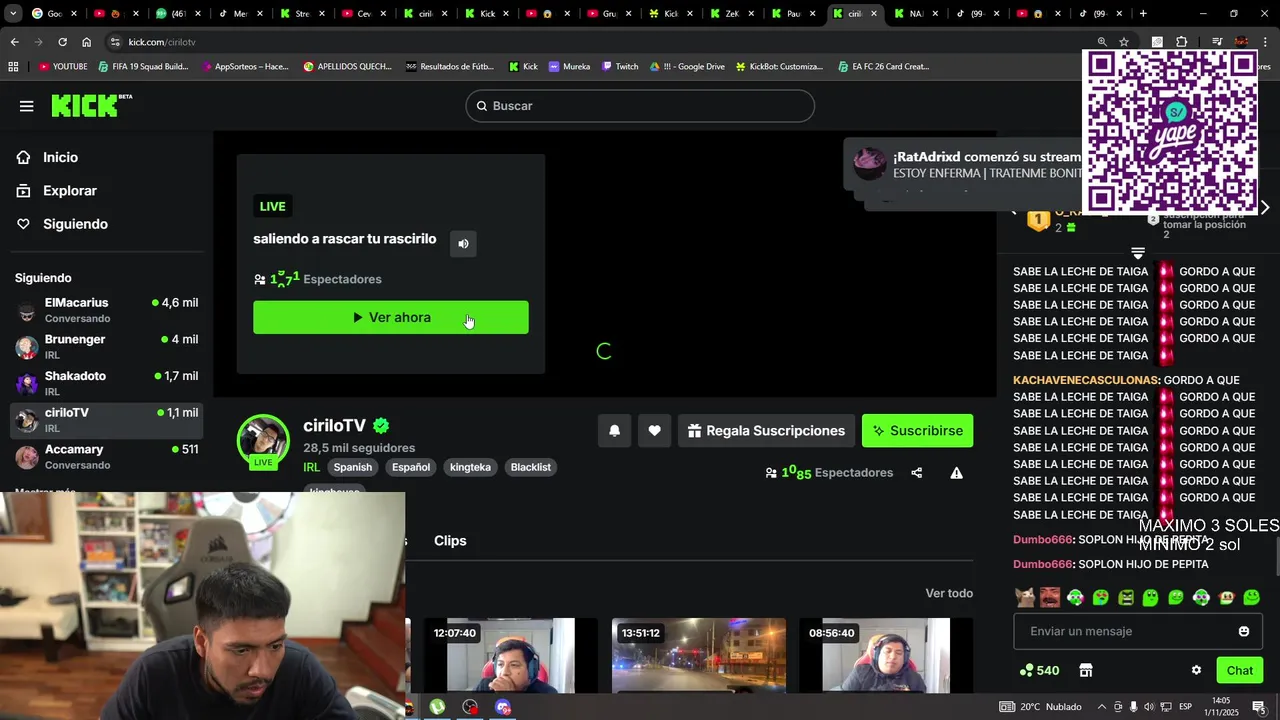Toggle follow heart for ciriloTV

point(654,431)
